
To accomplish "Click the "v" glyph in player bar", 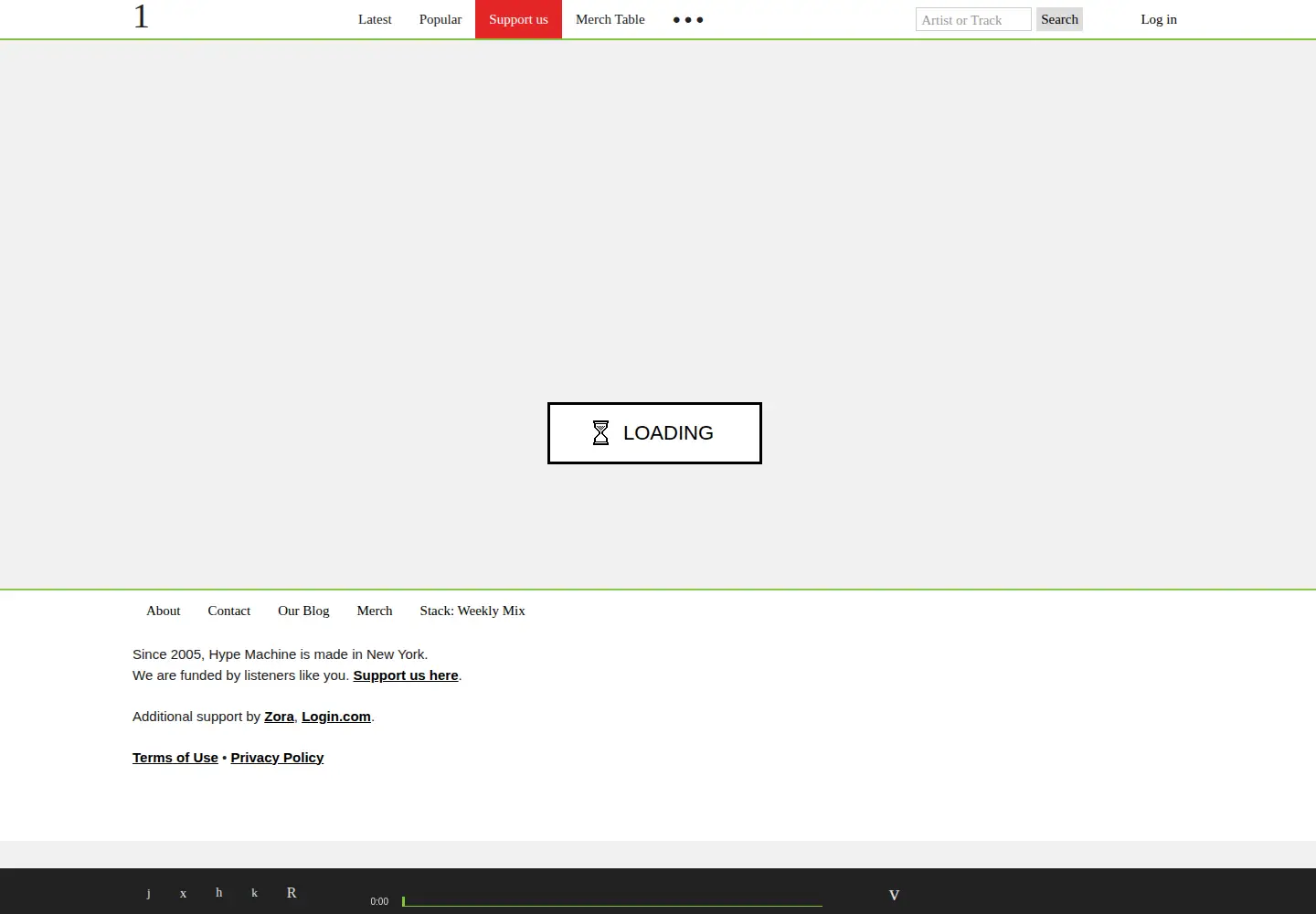I will [894, 895].
